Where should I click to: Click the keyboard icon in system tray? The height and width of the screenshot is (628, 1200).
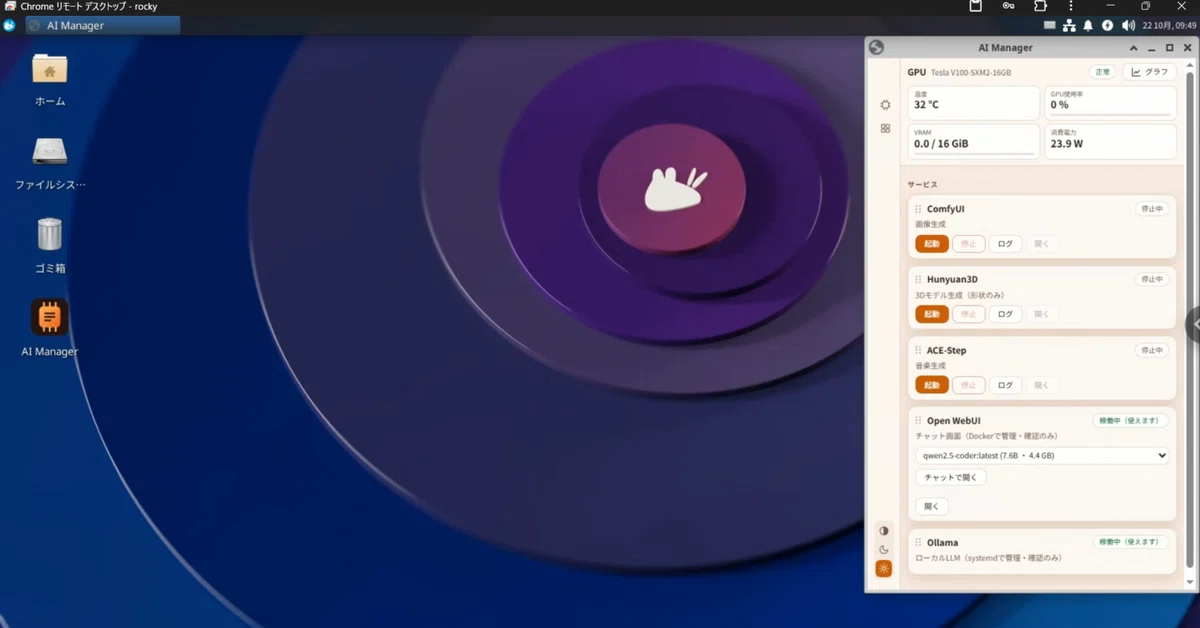pos(1050,25)
